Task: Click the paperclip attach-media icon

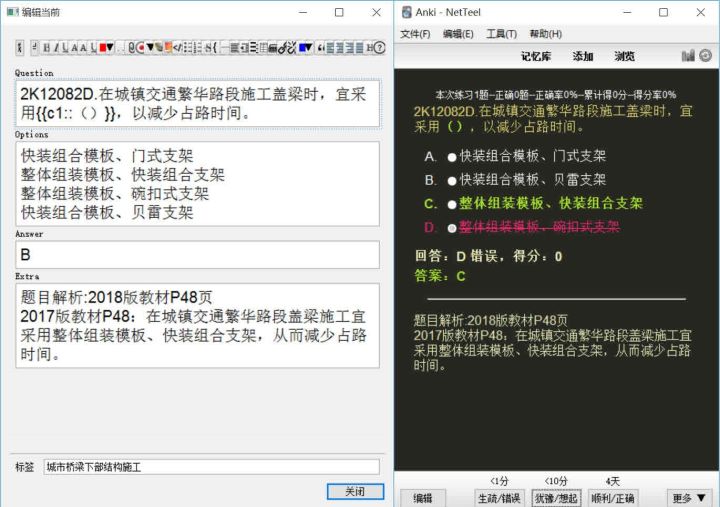Action: click(x=132, y=48)
